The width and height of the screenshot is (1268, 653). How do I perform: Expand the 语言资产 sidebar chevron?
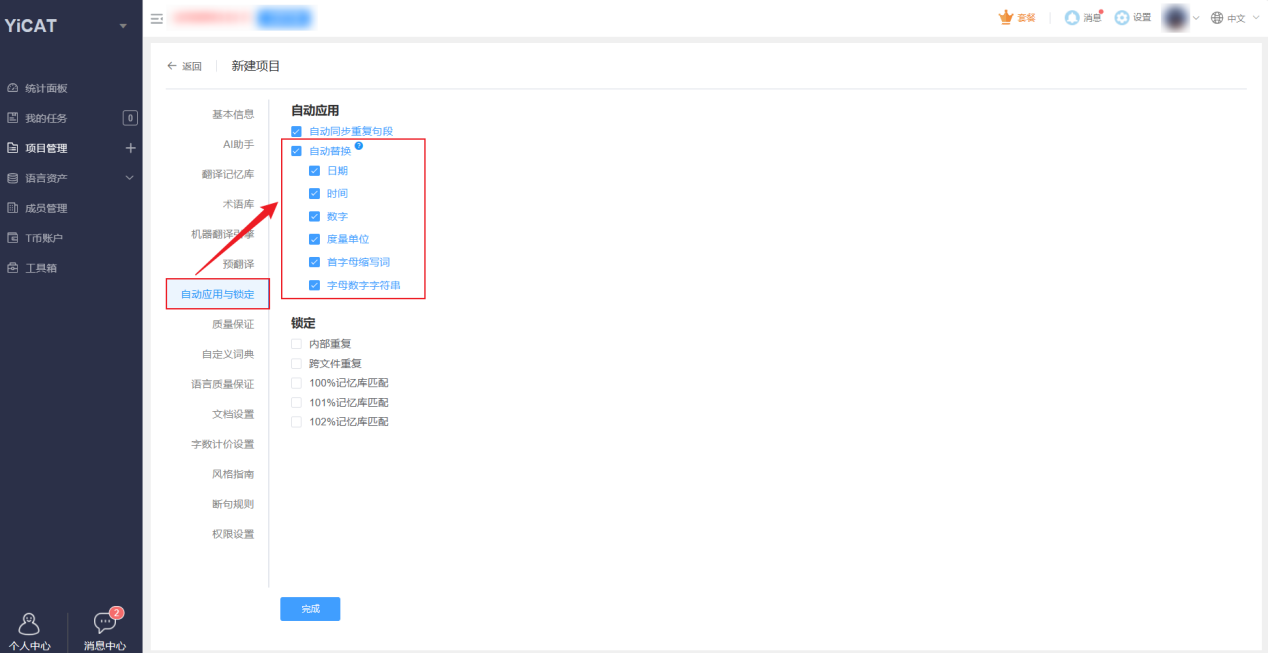tap(129, 178)
